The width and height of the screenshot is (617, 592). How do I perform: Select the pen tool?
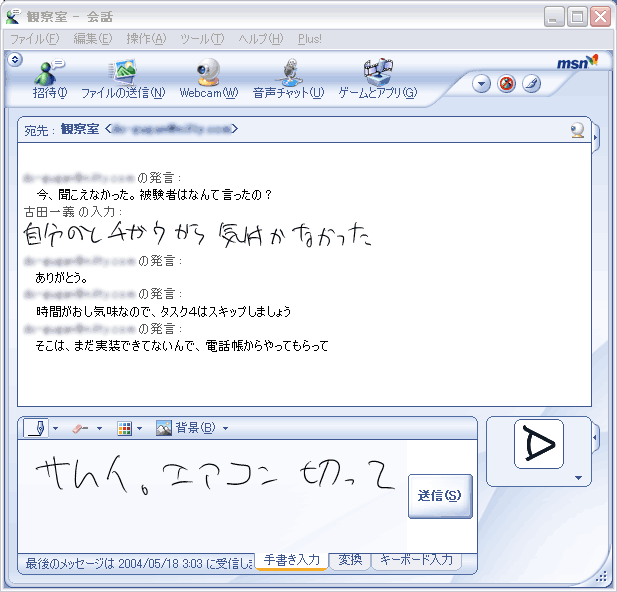36,428
